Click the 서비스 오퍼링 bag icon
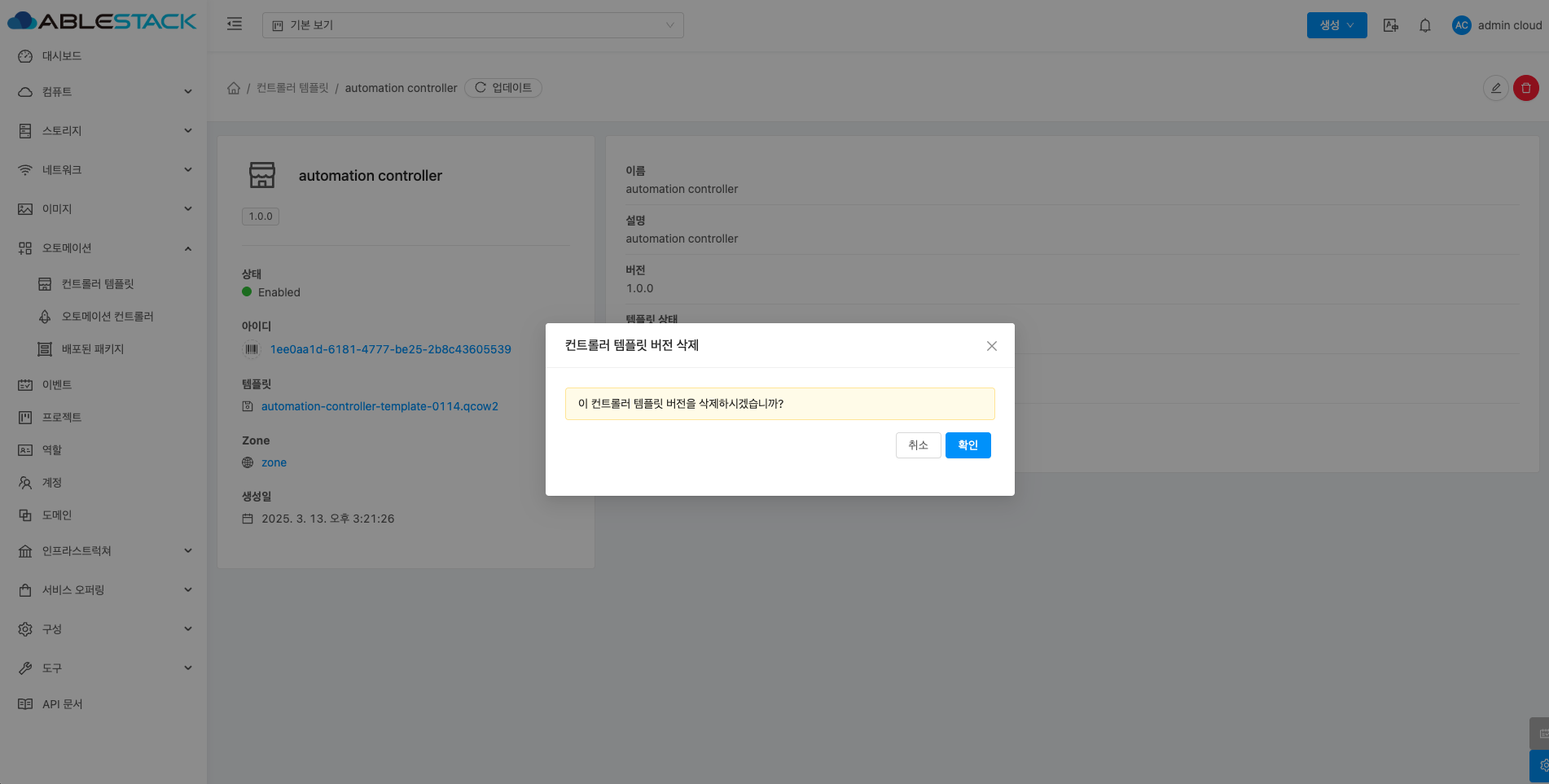 (25, 590)
